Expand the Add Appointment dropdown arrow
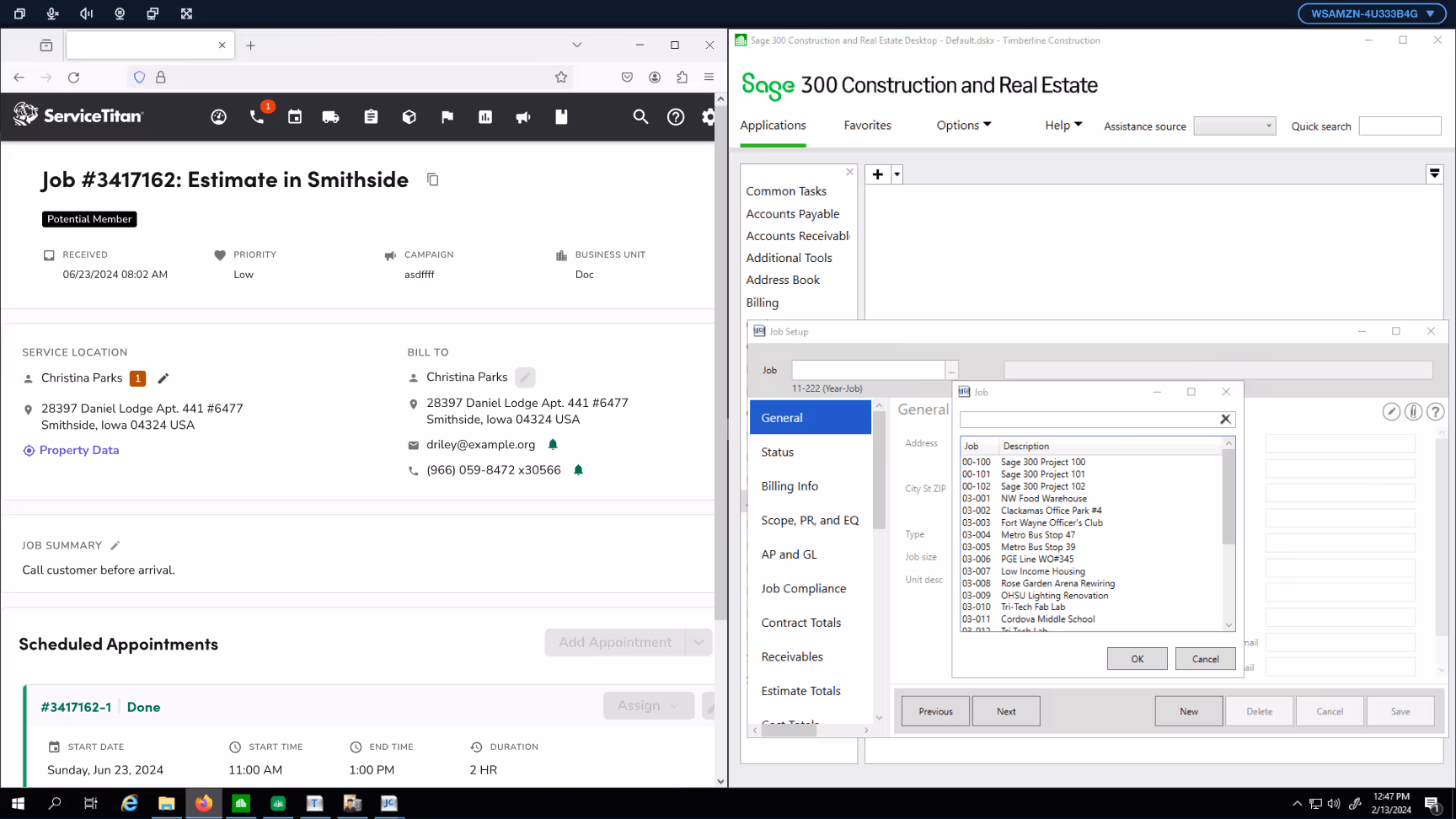Screen dimensions: 1456x819 (699, 642)
